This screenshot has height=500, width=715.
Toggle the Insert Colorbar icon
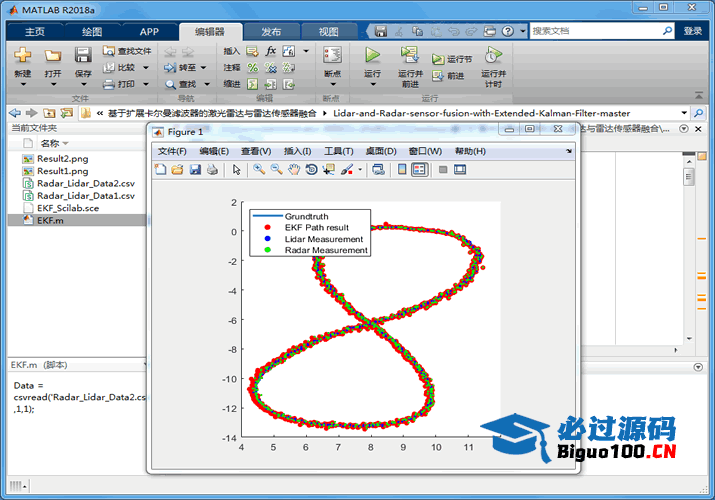[402, 170]
